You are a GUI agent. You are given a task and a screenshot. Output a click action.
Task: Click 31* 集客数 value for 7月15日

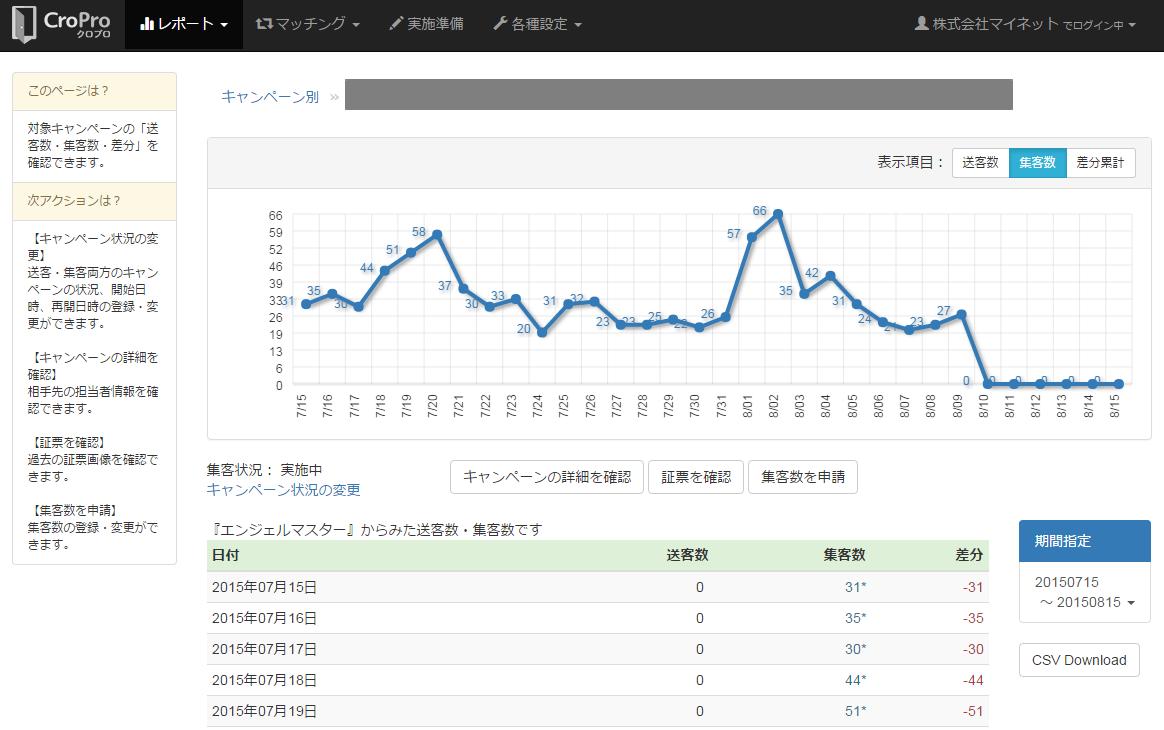click(x=855, y=587)
